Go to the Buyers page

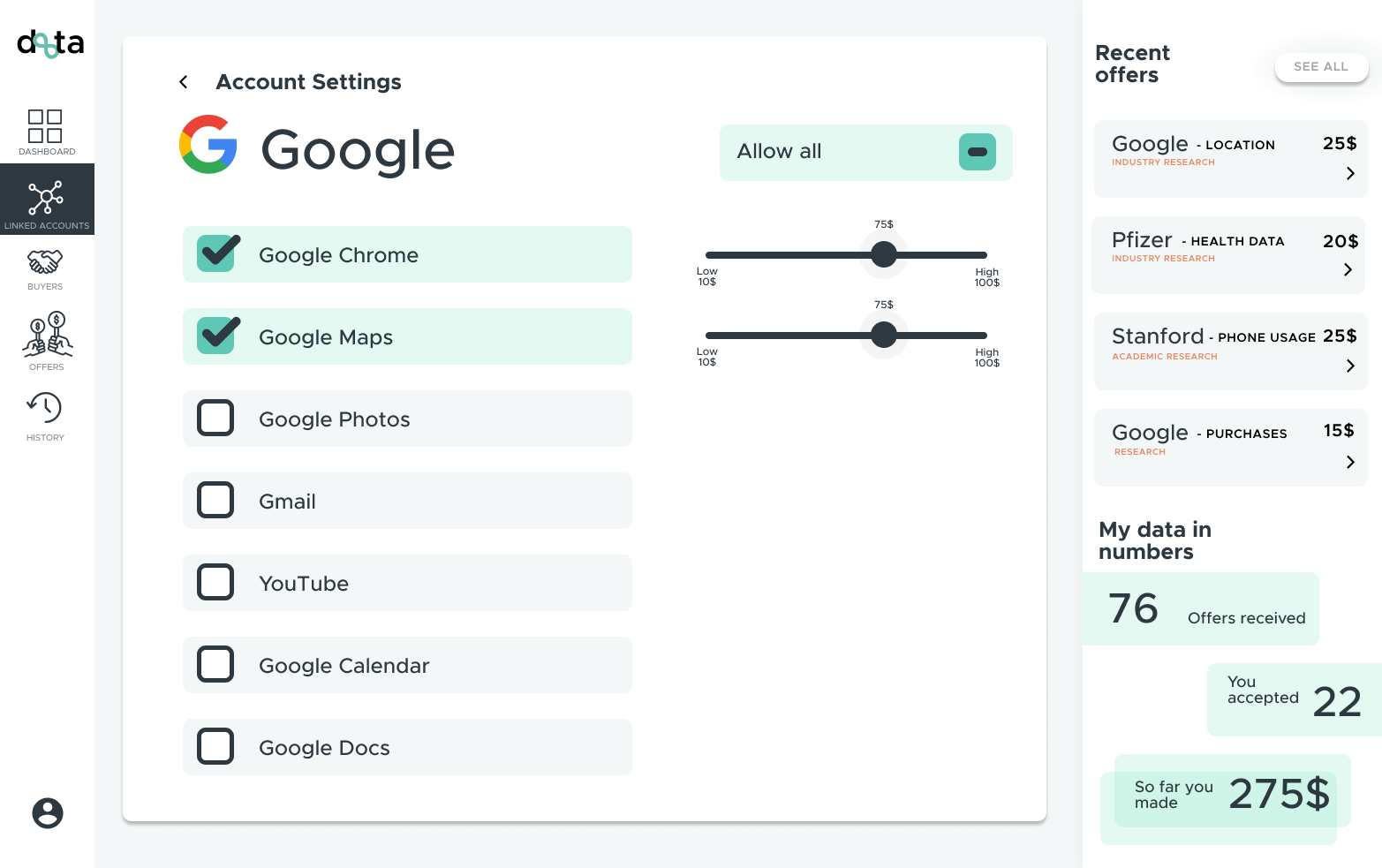(45, 269)
